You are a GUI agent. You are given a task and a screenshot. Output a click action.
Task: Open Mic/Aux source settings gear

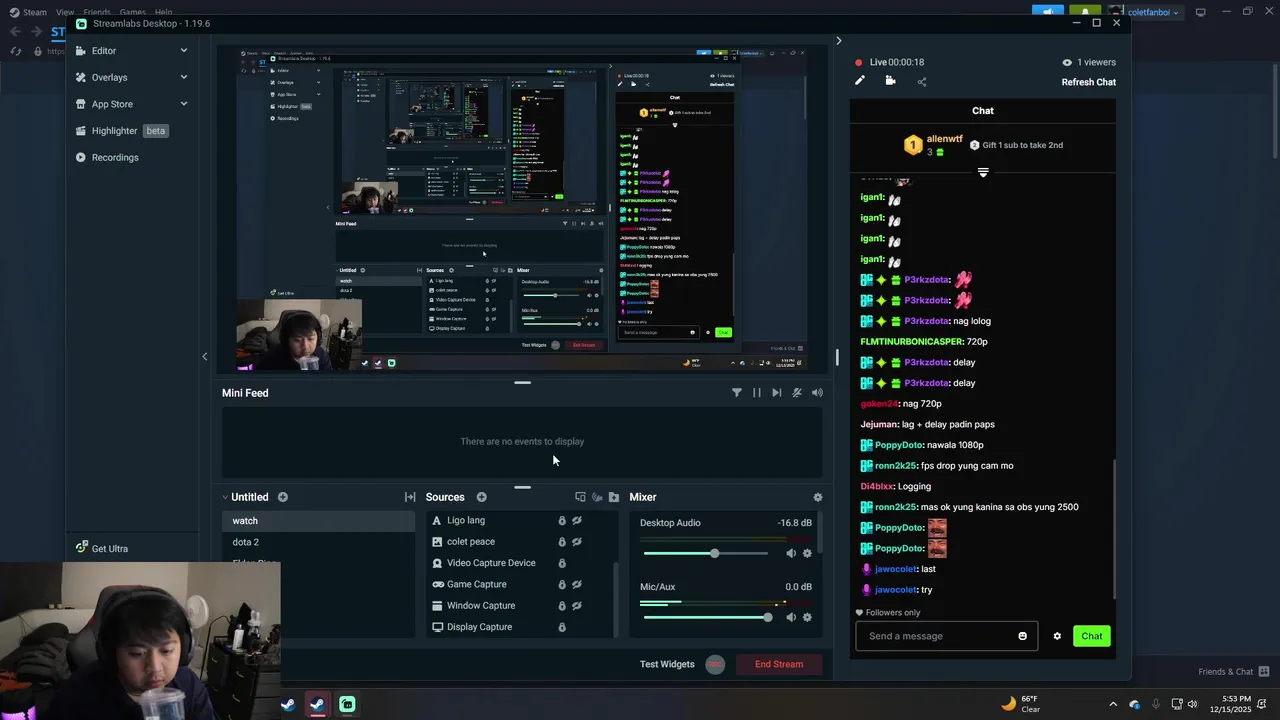click(x=808, y=617)
